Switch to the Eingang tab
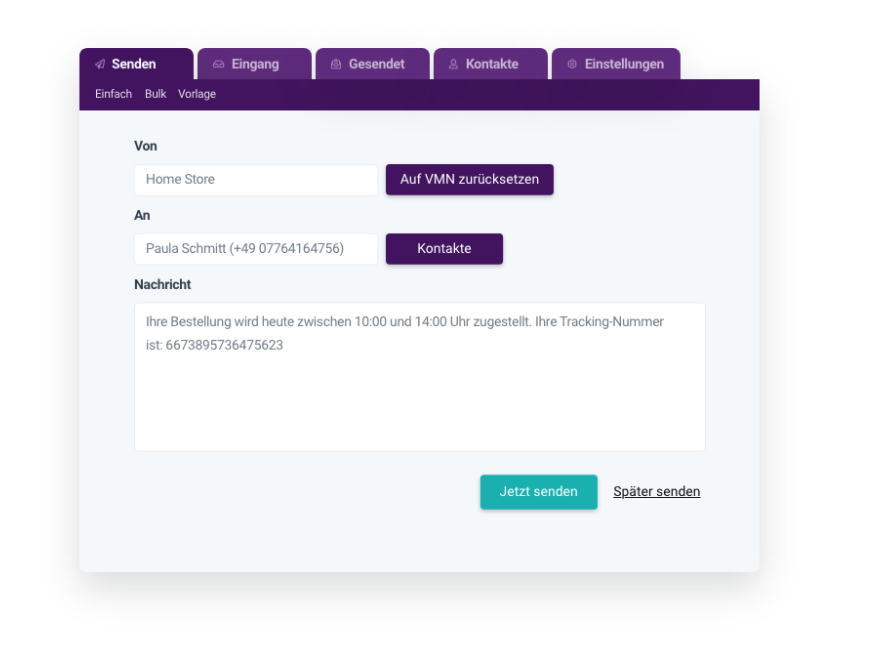The height and width of the screenshot is (648, 872). tap(255, 64)
